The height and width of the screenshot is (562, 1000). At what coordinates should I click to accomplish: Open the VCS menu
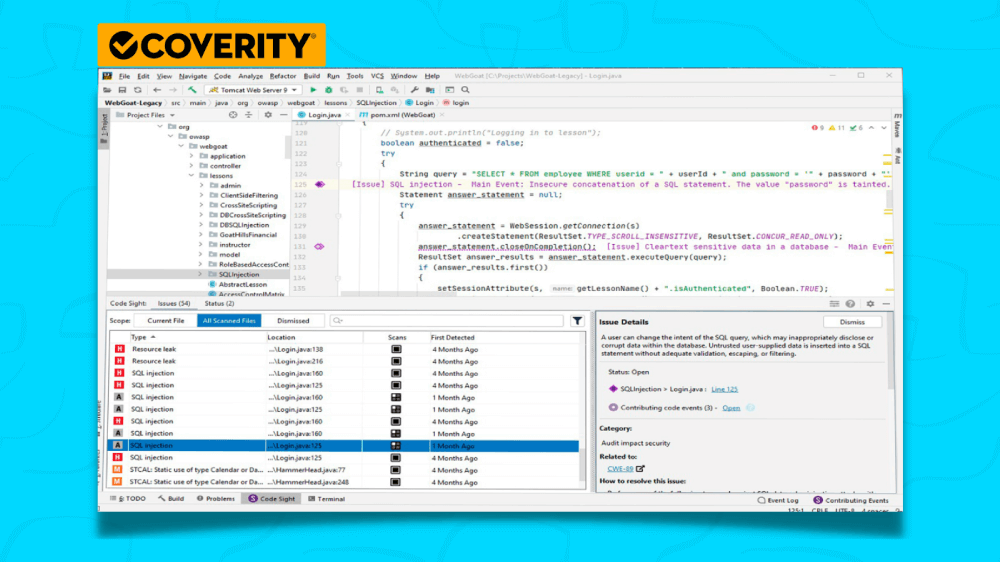[x=377, y=76]
